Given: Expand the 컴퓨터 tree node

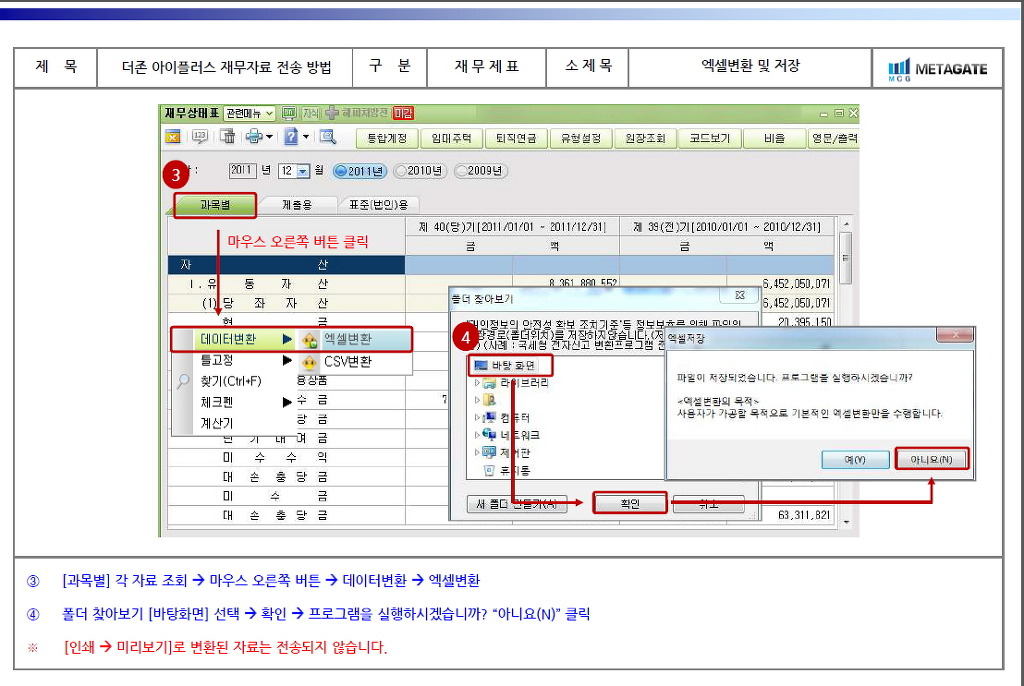Looking at the screenshot, I should point(477,417).
